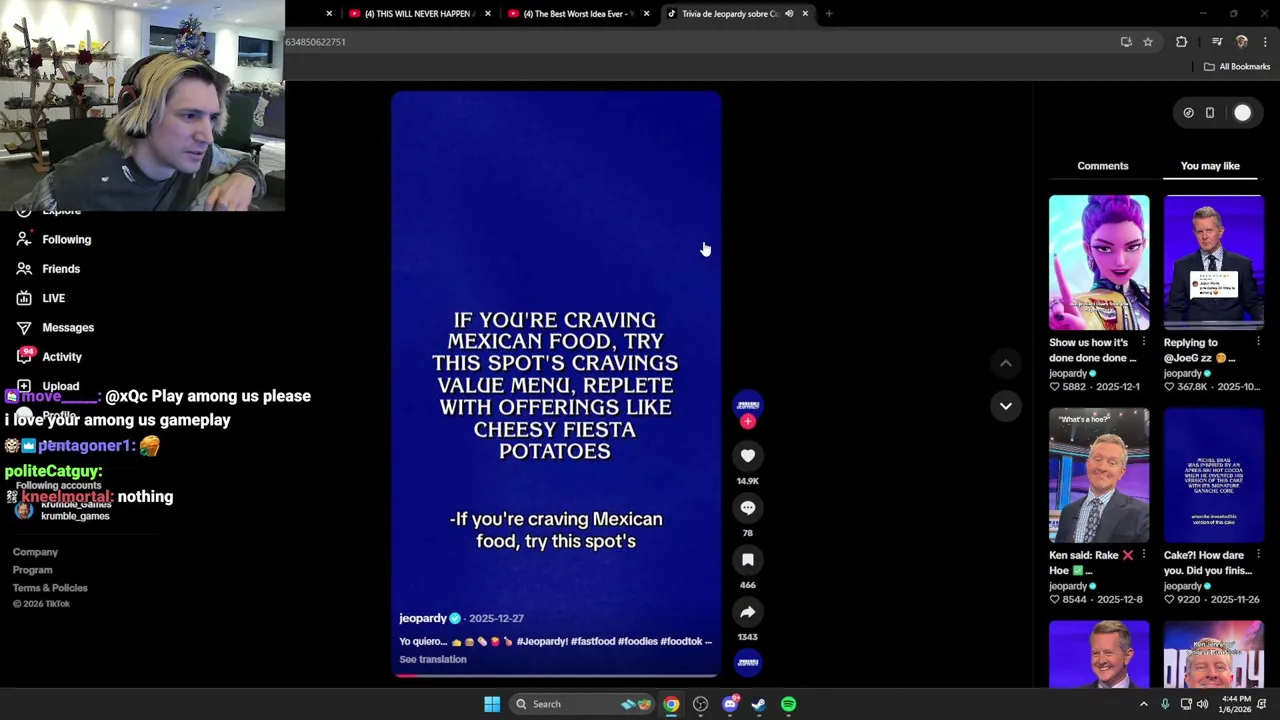The image size is (1280, 720).
Task: Switch to 'The Best Worst Idea Ever' tab
Action: pyautogui.click(x=577, y=14)
